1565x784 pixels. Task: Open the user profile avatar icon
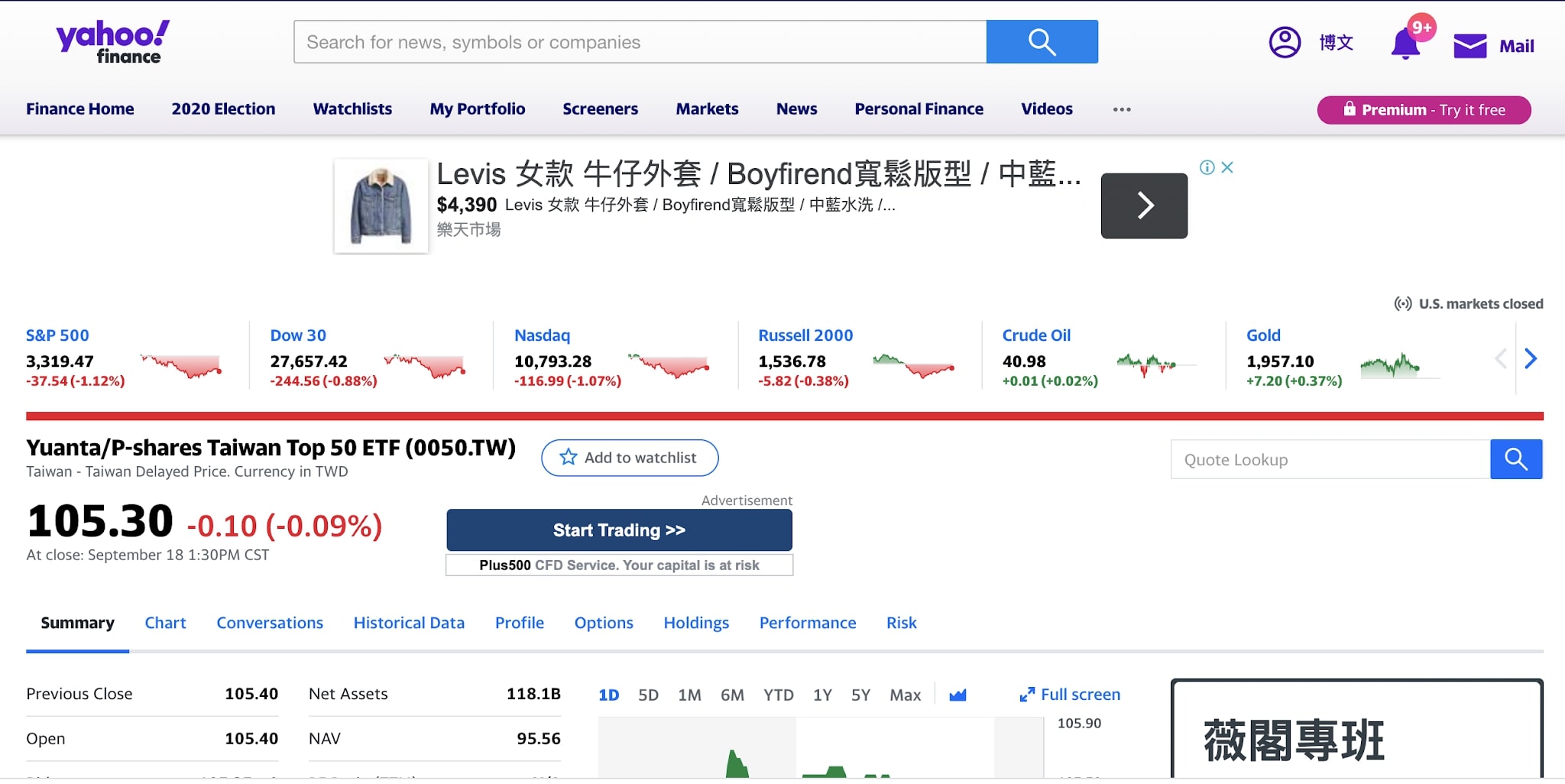[x=1285, y=42]
